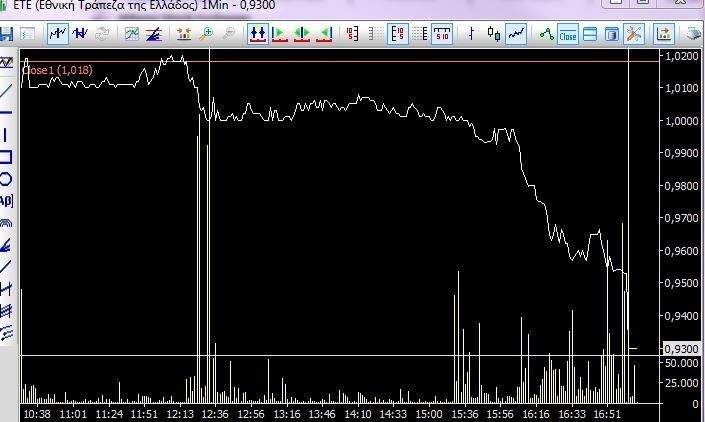The image size is (705, 422).
Task: Click the window title ETE 1Min text
Action: click(144, 5)
